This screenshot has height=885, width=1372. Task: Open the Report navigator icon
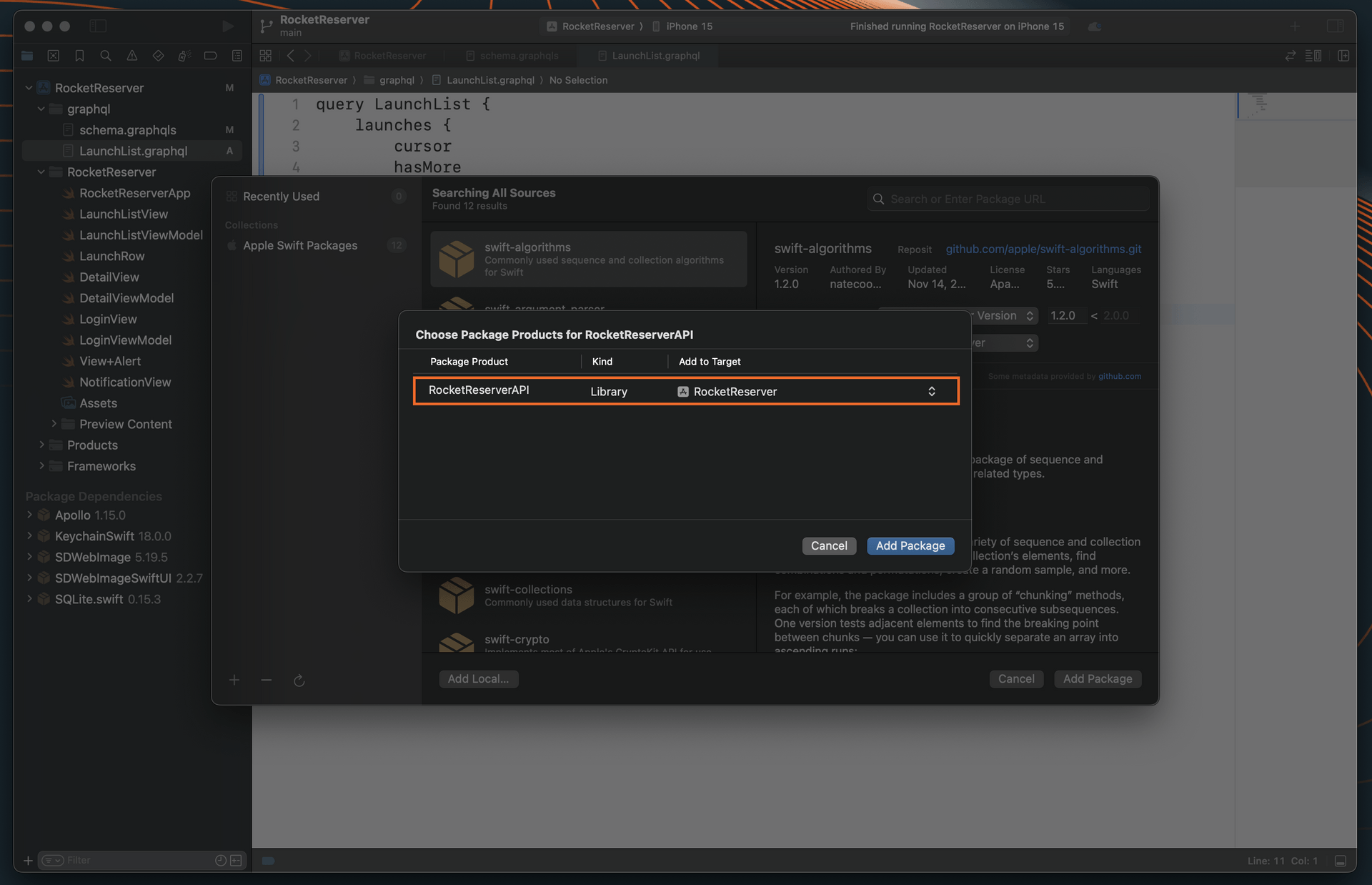tap(237, 56)
